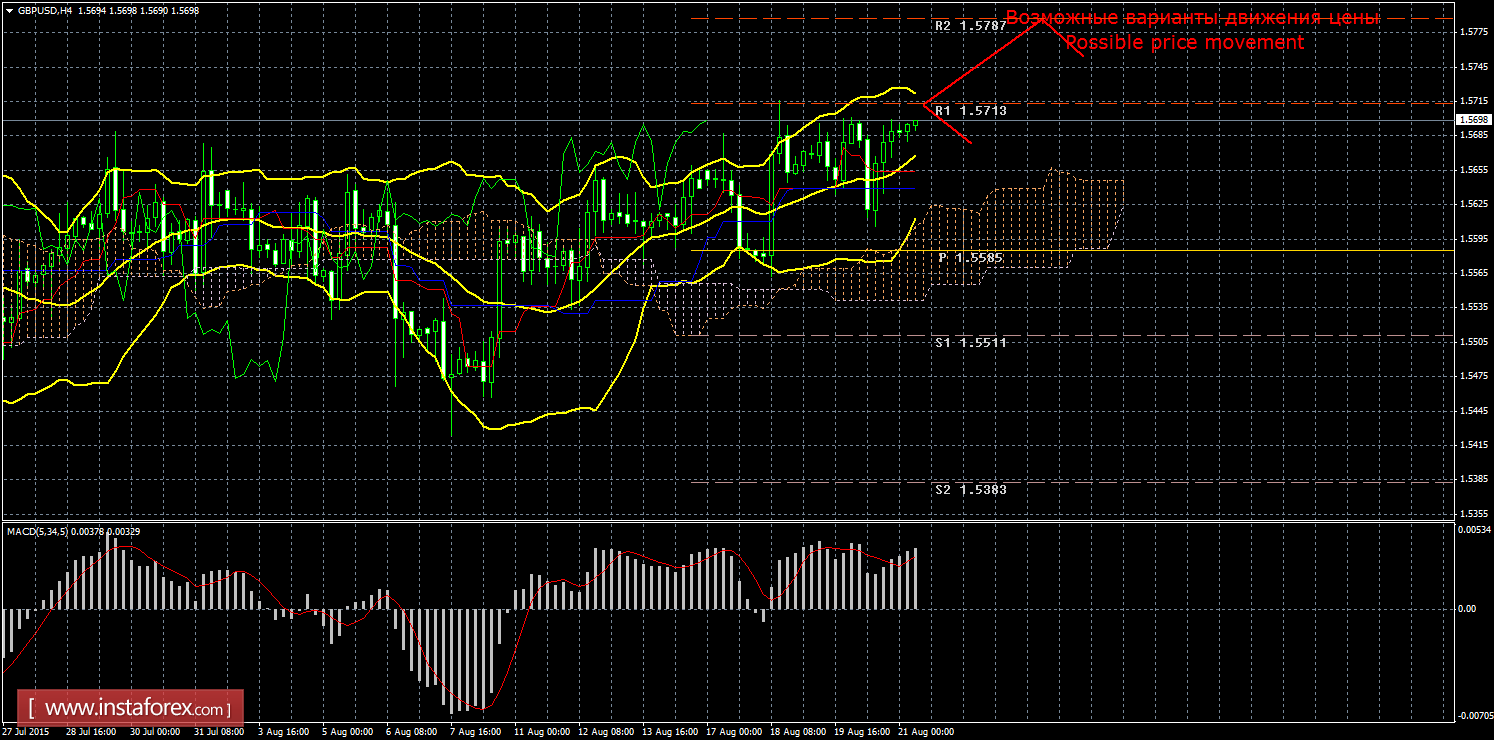Click the 11 Aug 00:00 time label
Image resolution: width=1494 pixels, height=740 pixels.
[544, 732]
